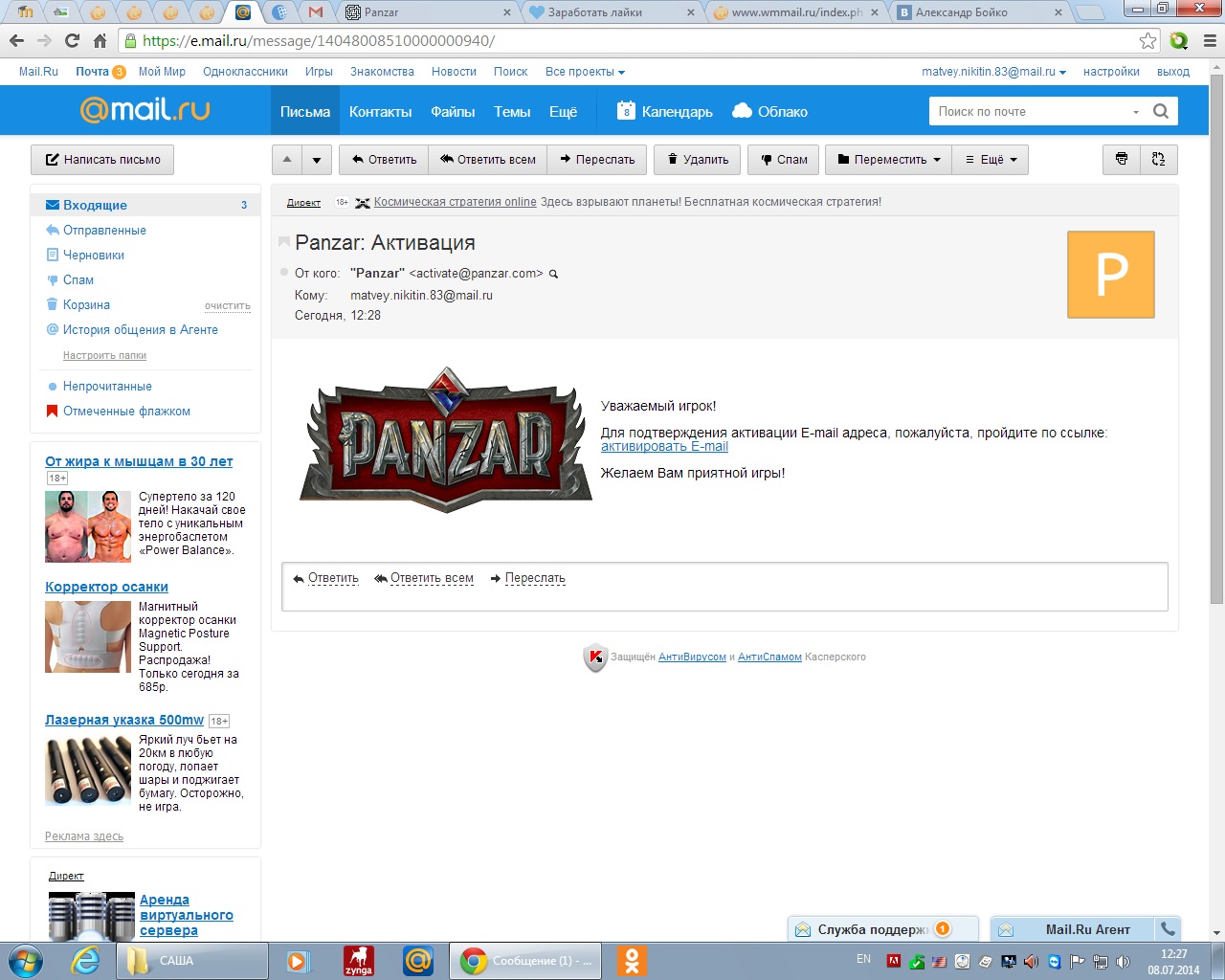This screenshot has width=1225, height=980.
Task: Click Настроить папки link
Action: (104, 355)
